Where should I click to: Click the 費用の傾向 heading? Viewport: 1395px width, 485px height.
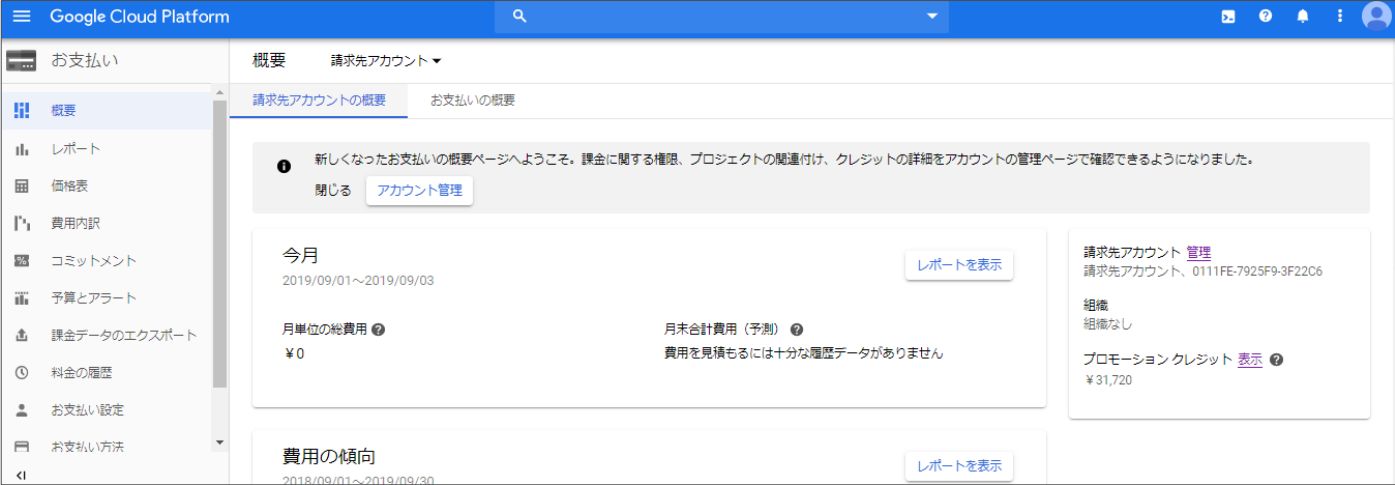point(329,455)
